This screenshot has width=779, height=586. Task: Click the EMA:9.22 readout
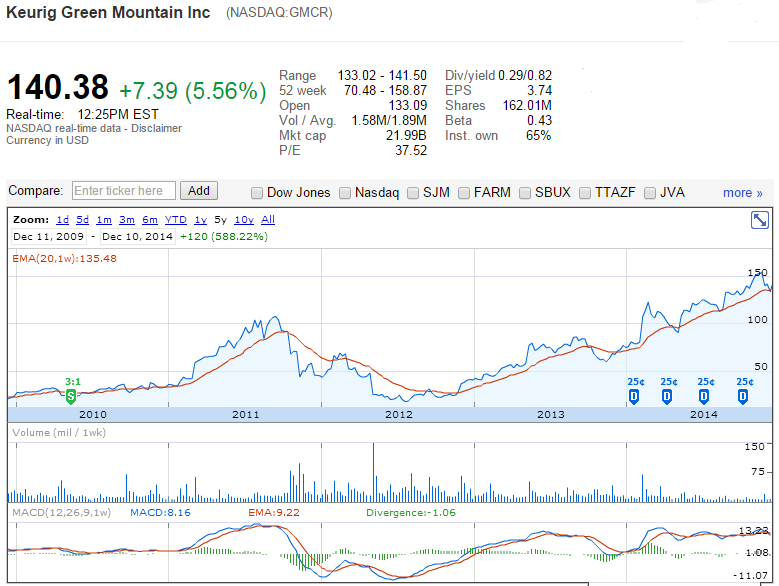274,513
